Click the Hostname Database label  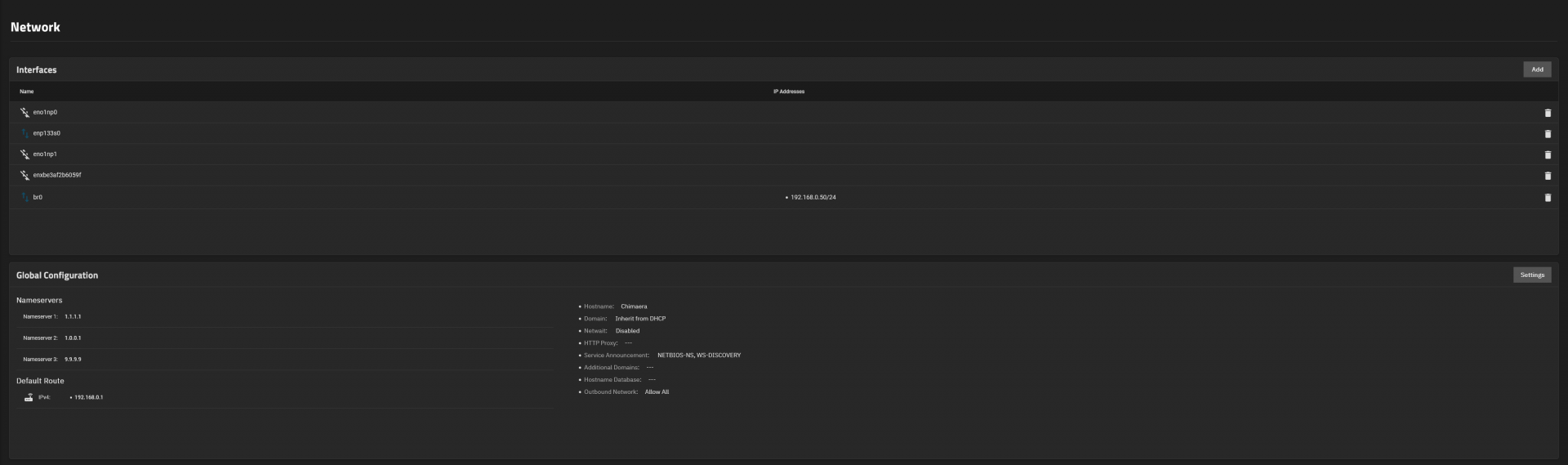612,380
